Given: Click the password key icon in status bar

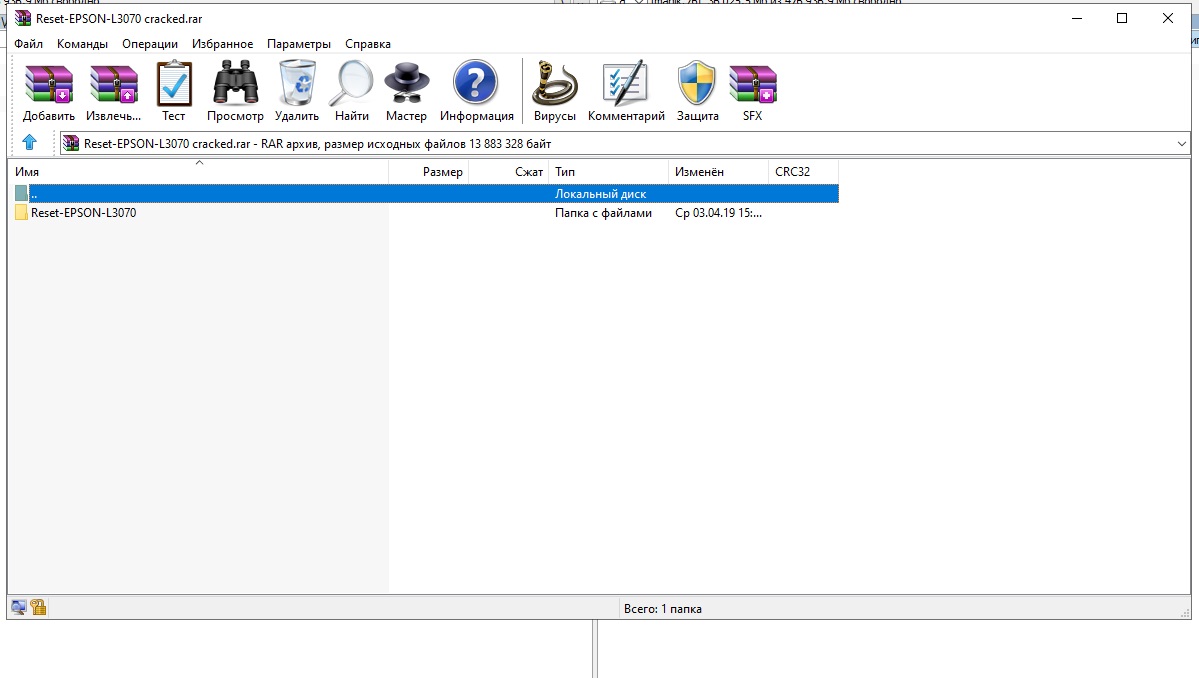Looking at the screenshot, I should pyautogui.click(x=38, y=607).
